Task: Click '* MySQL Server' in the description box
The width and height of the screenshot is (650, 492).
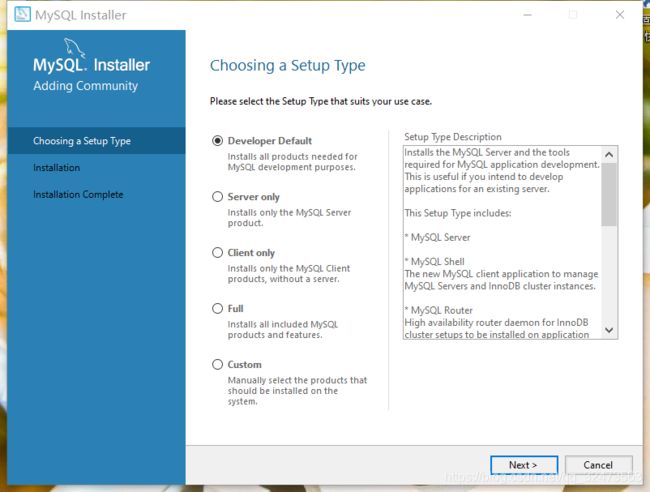Action: tap(437, 238)
